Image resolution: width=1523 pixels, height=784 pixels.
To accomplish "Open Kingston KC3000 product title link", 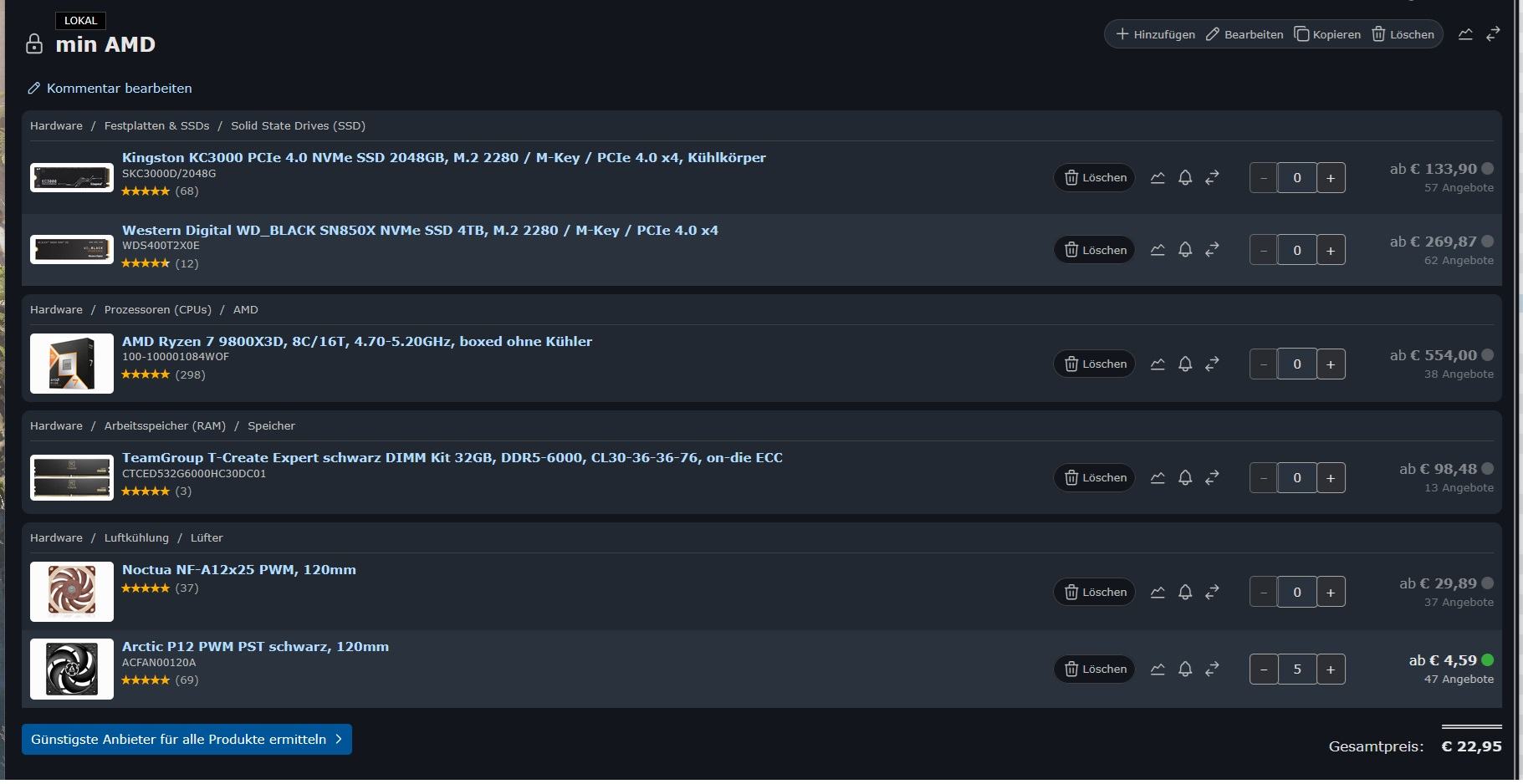I will tap(444, 157).
